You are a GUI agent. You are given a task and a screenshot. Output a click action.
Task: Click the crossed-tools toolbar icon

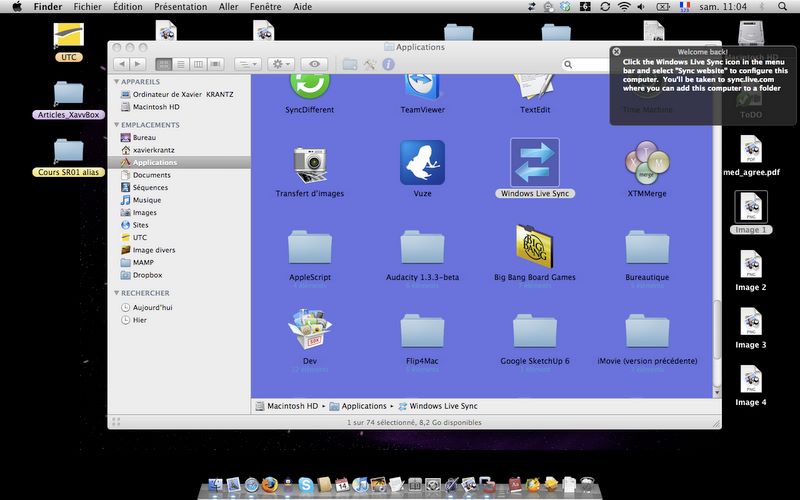369,64
